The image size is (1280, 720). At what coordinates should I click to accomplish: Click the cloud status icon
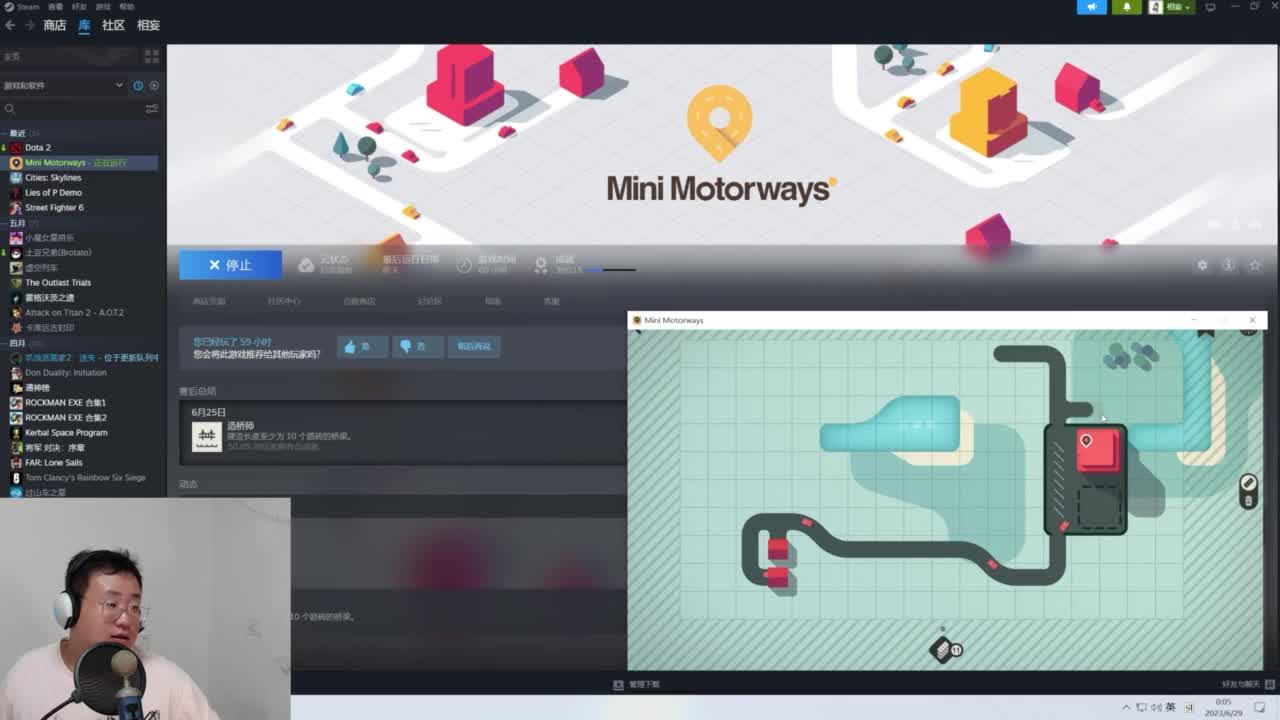click(x=307, y=265)
